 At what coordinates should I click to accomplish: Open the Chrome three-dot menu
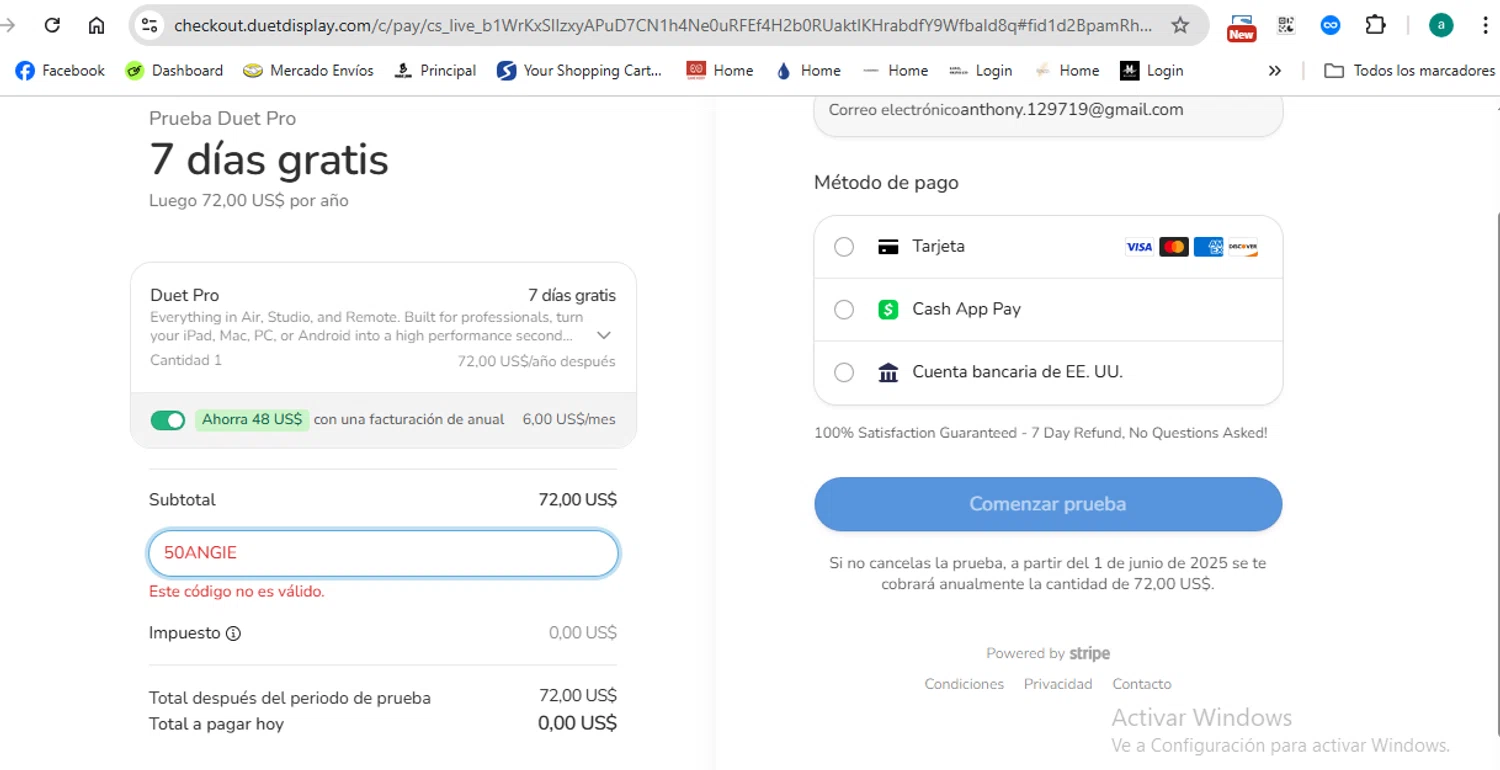coord(1485,25)
